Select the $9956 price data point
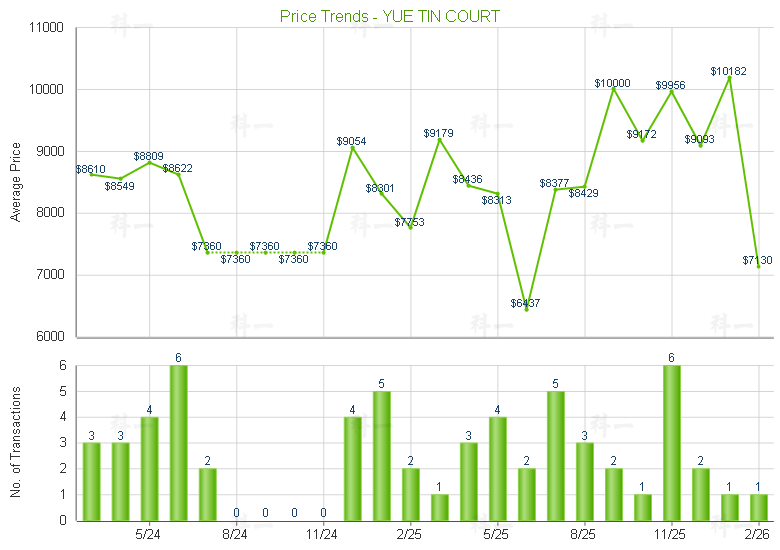Image resolution: width=780 pixels, height=550 pixels. point(671,91)
